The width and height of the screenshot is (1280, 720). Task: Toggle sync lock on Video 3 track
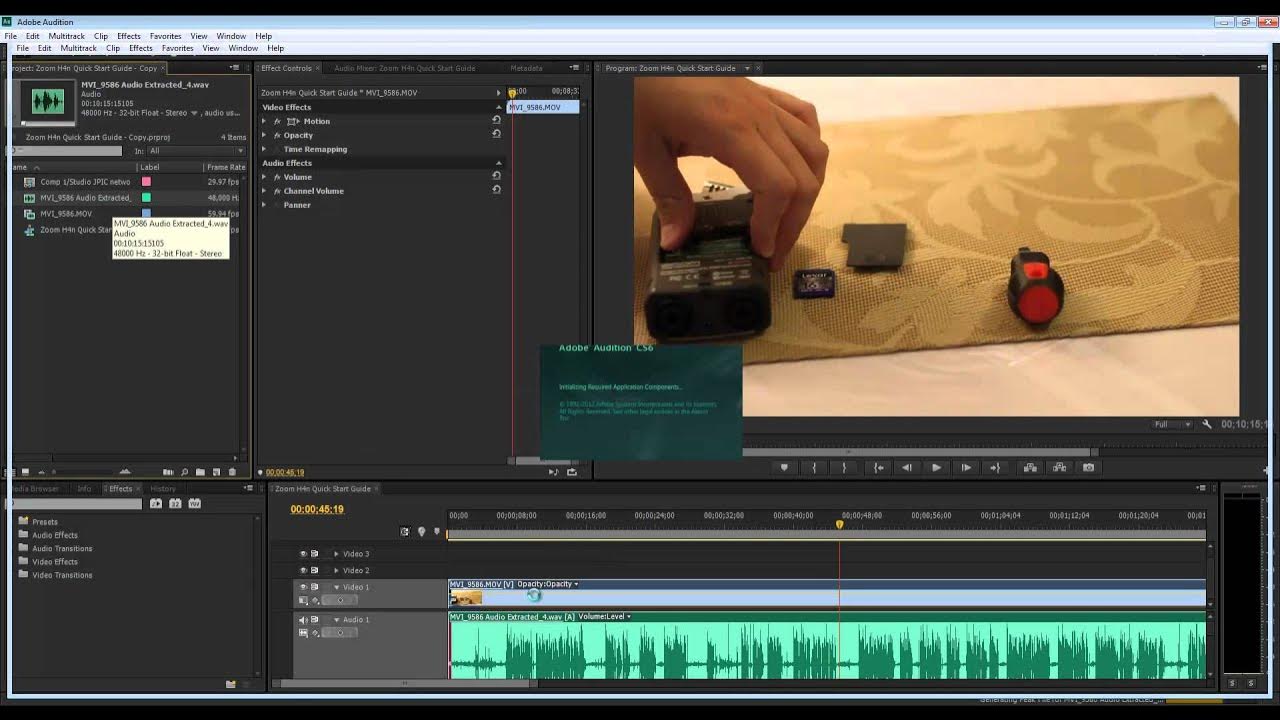coord(315,553)
